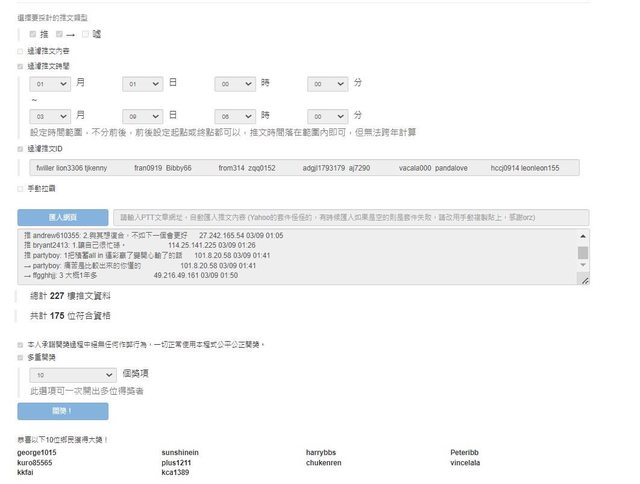Image resolution: width=640 pixels, height=484 pixels.
Task: Toggle the 推 comment type checkbox
Action: tap(33, 34)
